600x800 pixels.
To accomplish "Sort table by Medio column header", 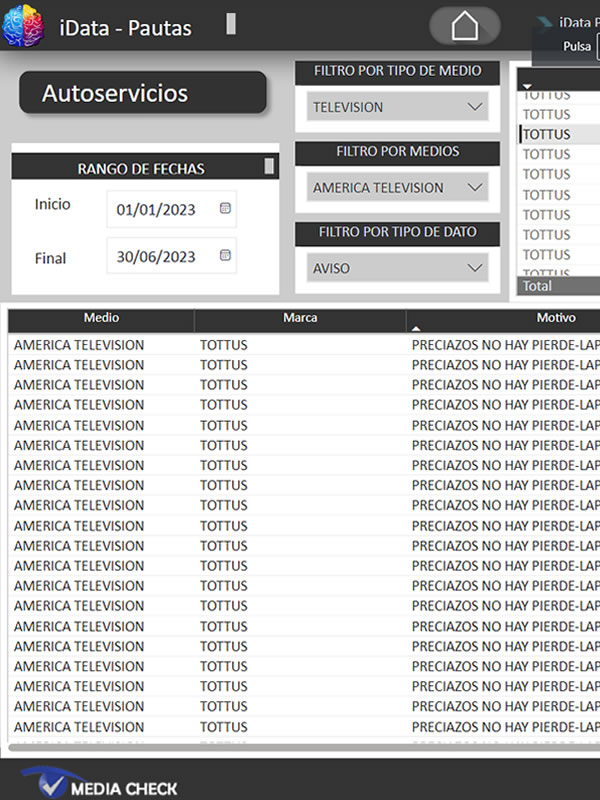I will click(x=101, y=320).
